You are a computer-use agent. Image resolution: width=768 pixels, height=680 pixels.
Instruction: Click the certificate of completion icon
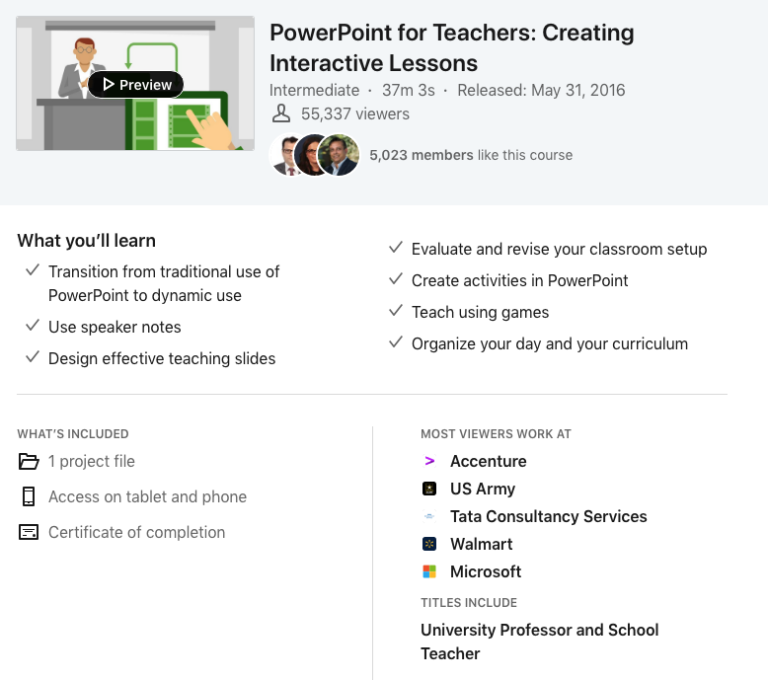pyautogui.click(x=28, y=532)
